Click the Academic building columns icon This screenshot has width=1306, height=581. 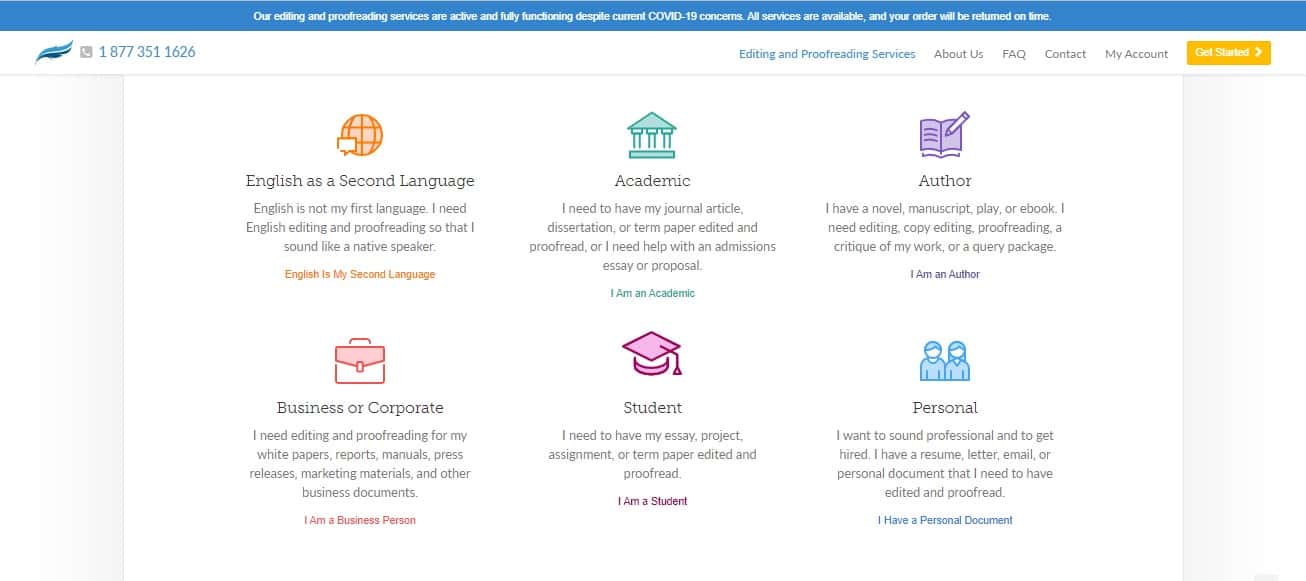click(x=651, y=135)
